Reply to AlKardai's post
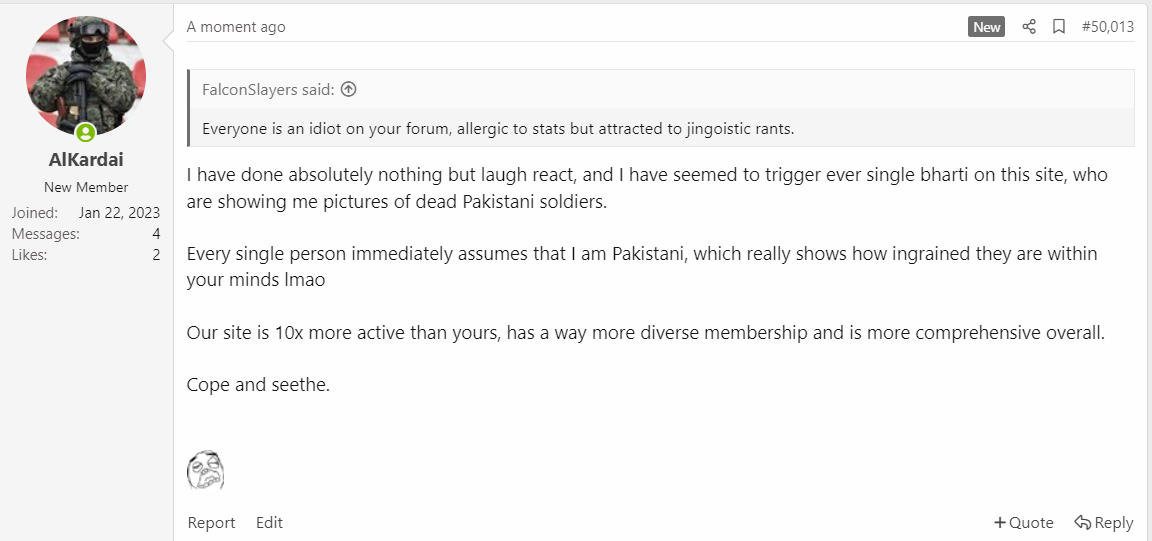 point(1104,523)
